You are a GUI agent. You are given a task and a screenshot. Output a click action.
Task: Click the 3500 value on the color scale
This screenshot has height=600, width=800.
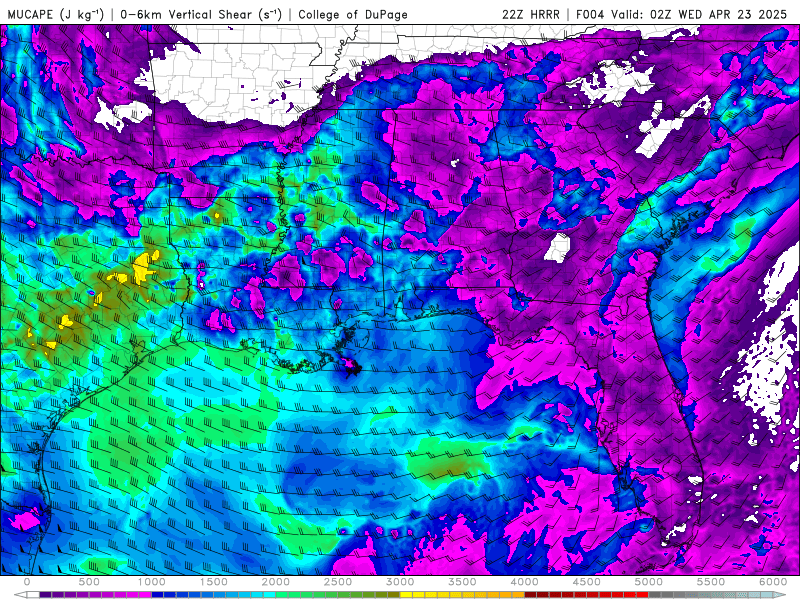click(462, 582)
